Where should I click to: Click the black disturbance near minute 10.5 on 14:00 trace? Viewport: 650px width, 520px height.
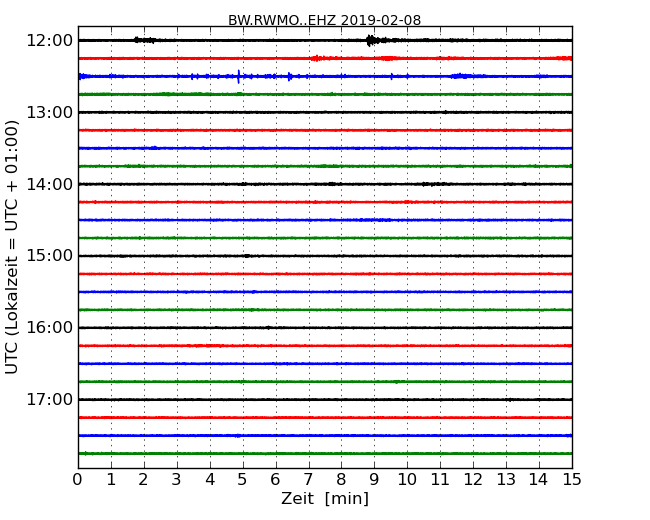point(434,184)
